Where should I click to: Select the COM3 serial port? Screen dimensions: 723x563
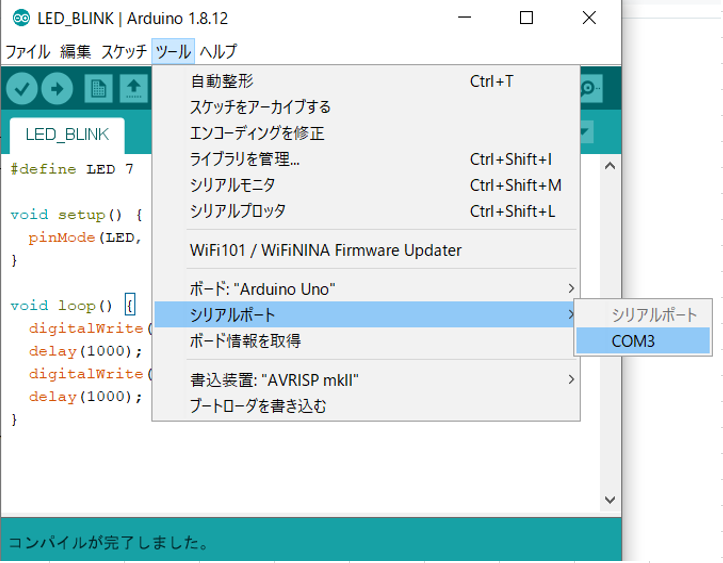click(x=643, y=341)
